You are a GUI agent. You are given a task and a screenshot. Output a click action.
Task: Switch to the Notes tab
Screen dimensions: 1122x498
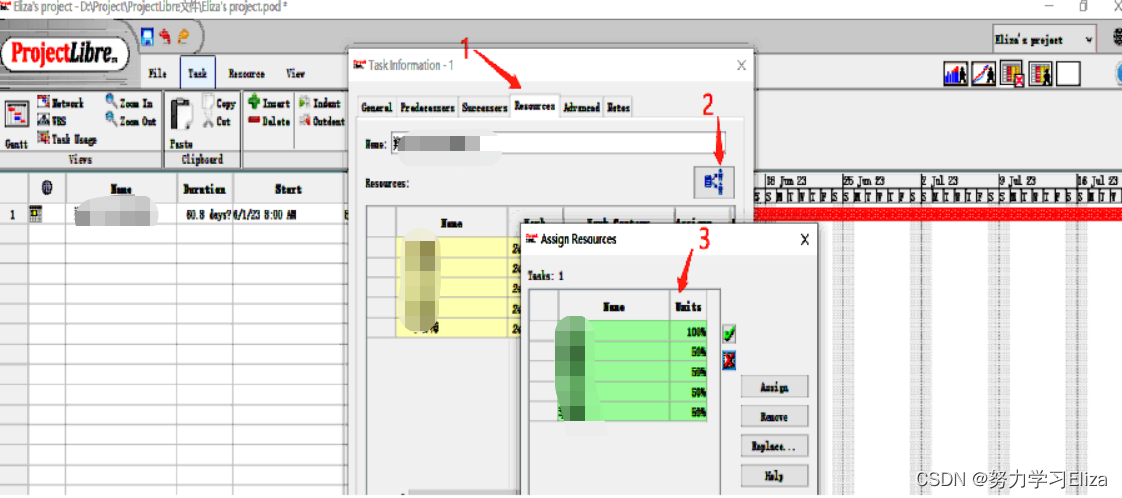click(619, 107)
